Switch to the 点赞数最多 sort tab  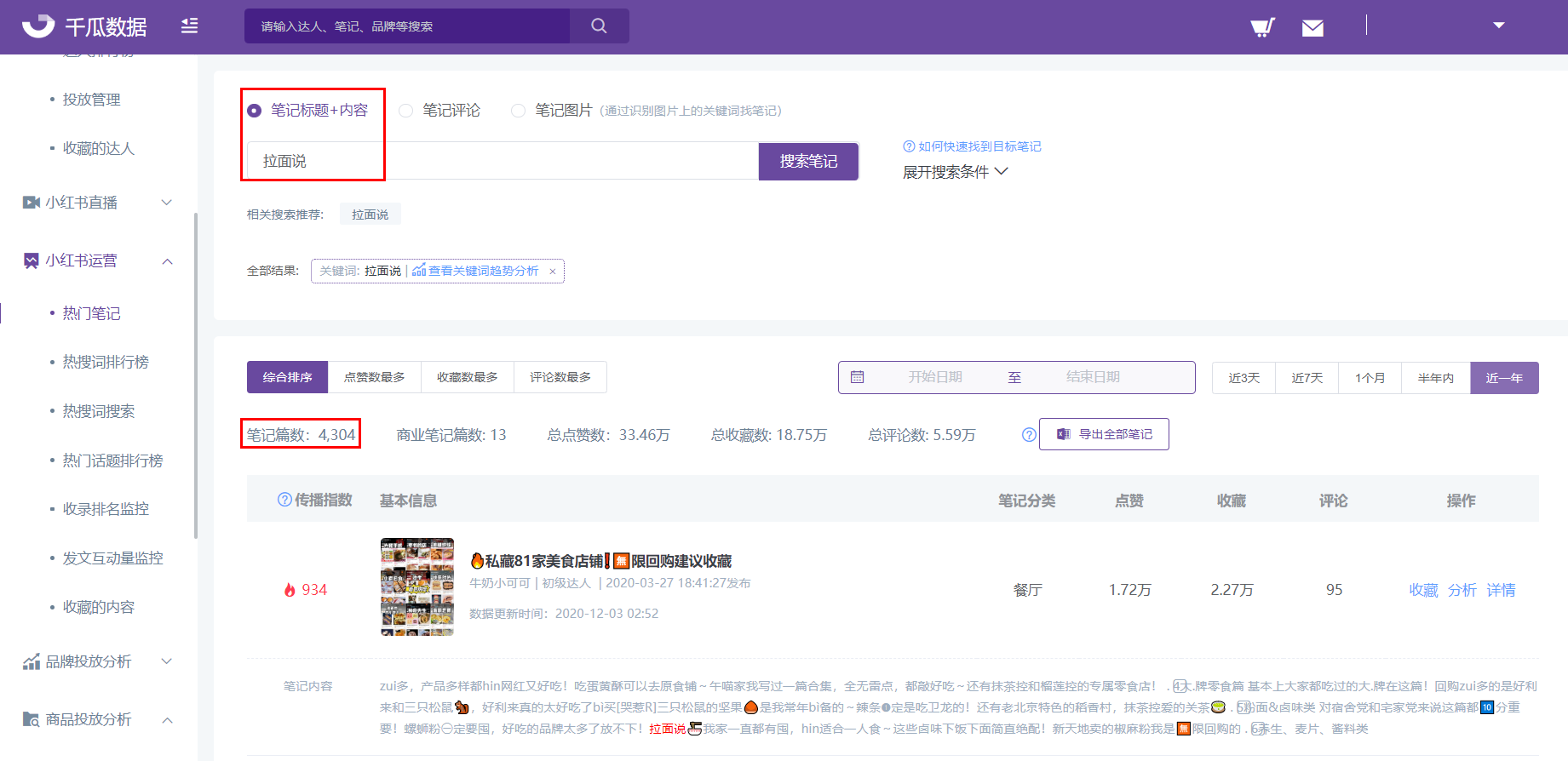coord(375,377)
